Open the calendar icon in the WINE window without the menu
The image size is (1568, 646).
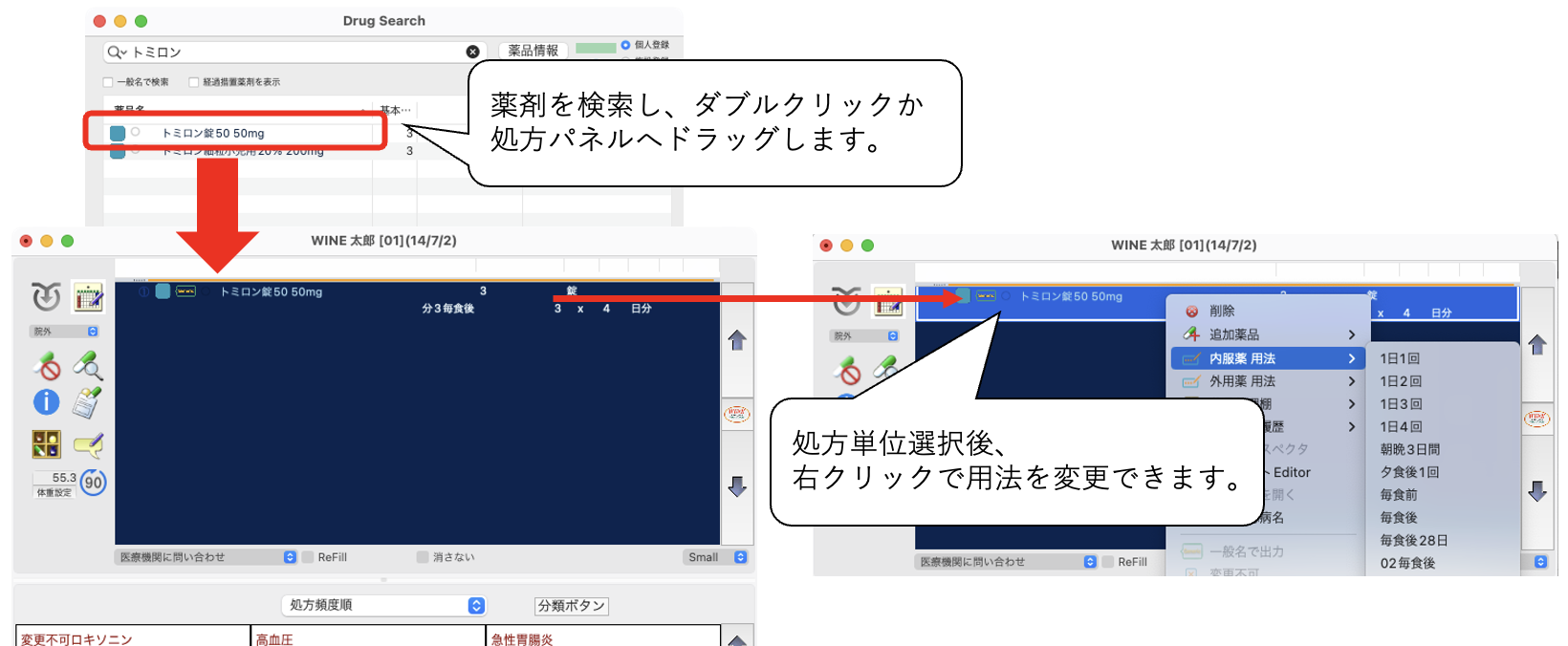89,297
